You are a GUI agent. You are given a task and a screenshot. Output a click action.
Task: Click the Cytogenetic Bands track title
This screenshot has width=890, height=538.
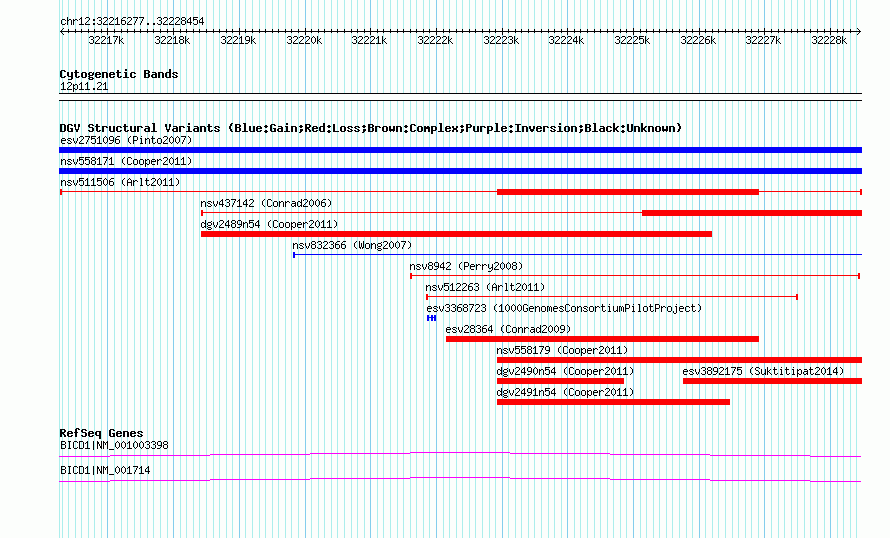(x=119, y=74)
